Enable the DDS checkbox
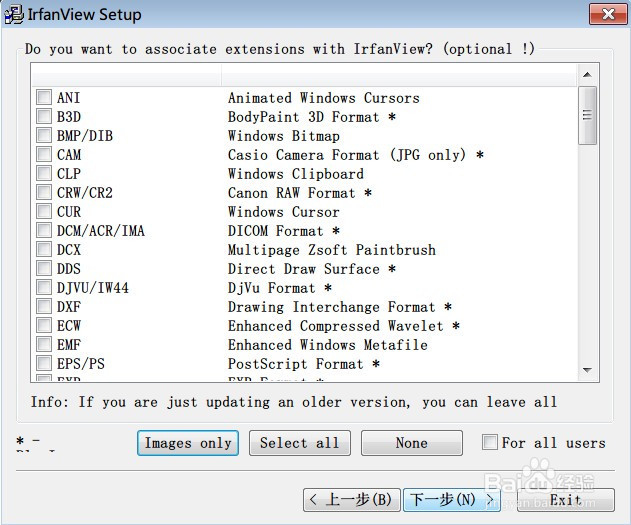Screen dimensions: 631x525 (44, 268)
